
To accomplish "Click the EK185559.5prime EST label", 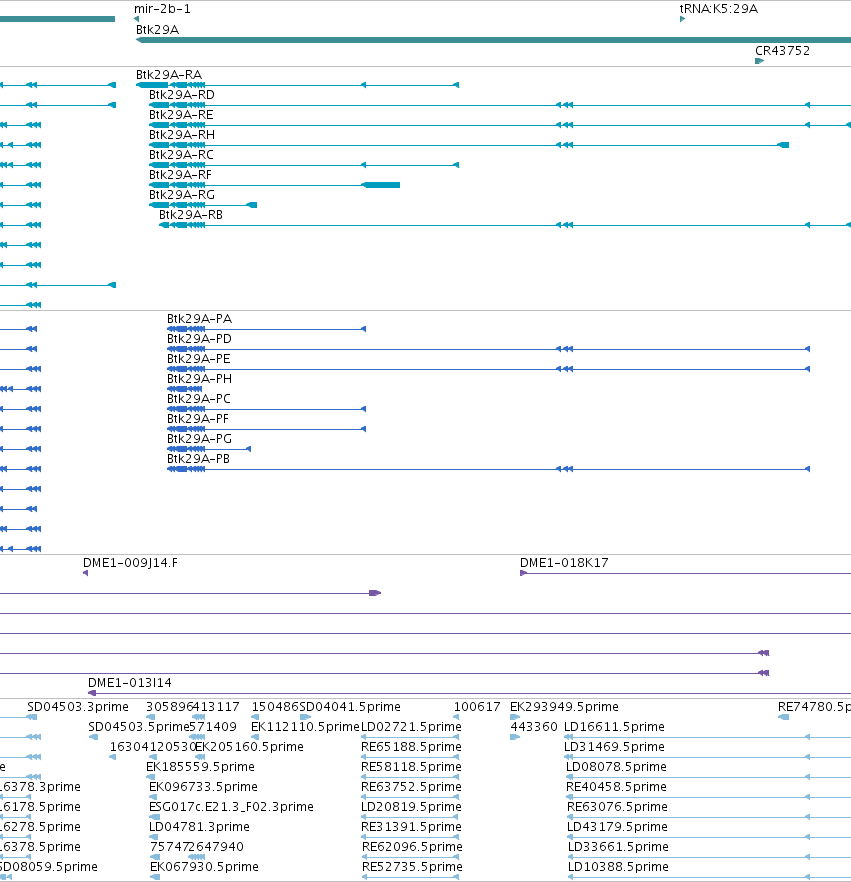I will [200, 767].
